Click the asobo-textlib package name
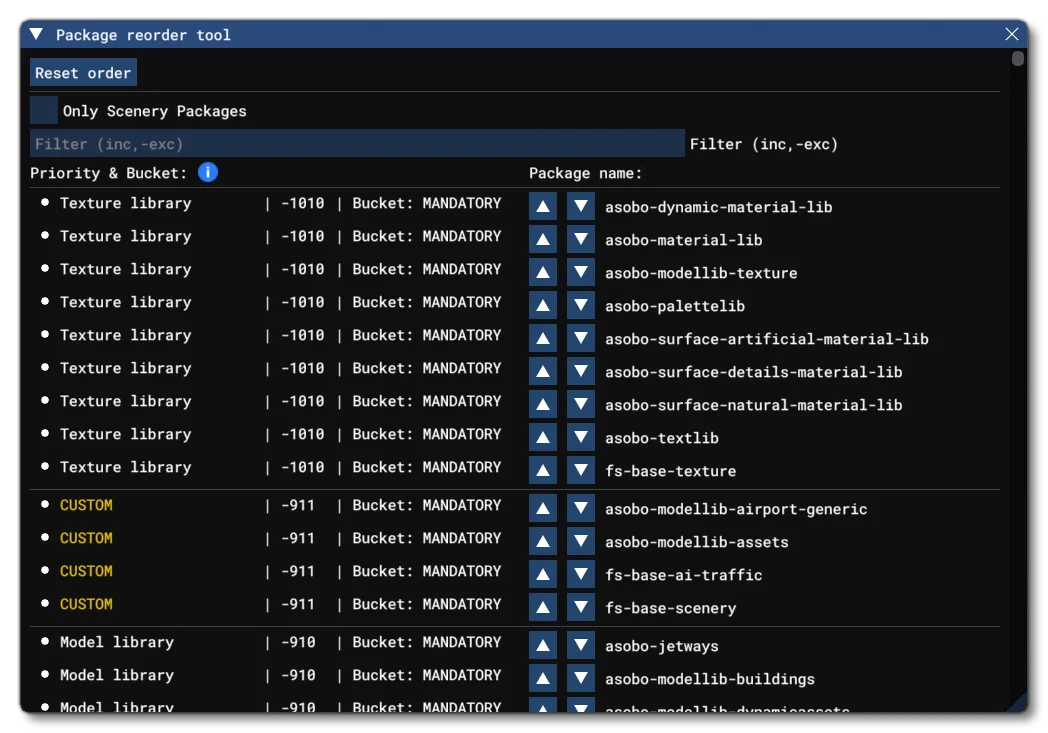Screen dimensions: 1048x733 click(662, 438)
